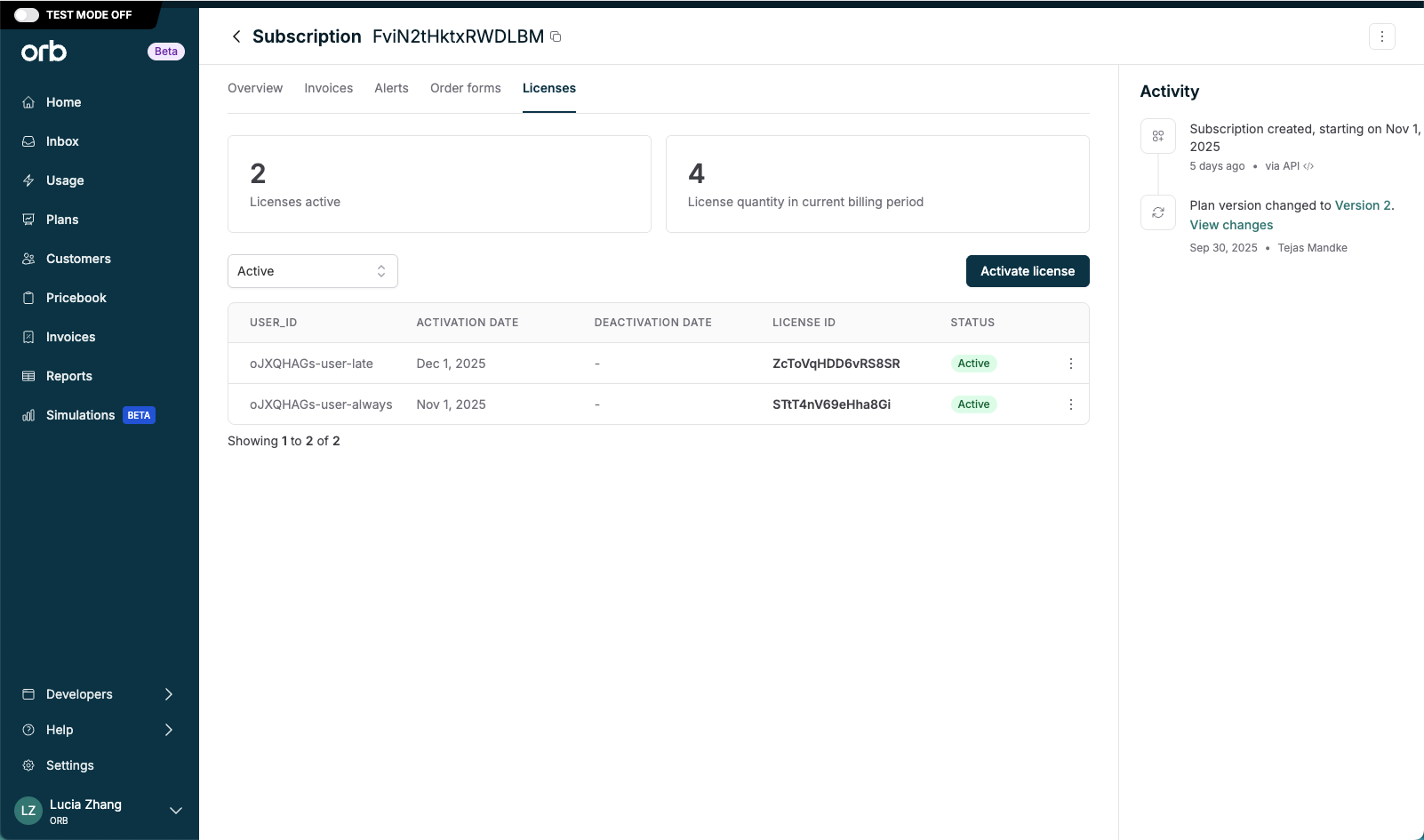1424x840 pixels.
Task: Go back using the left chevron
Action: [x=236, y=36]
